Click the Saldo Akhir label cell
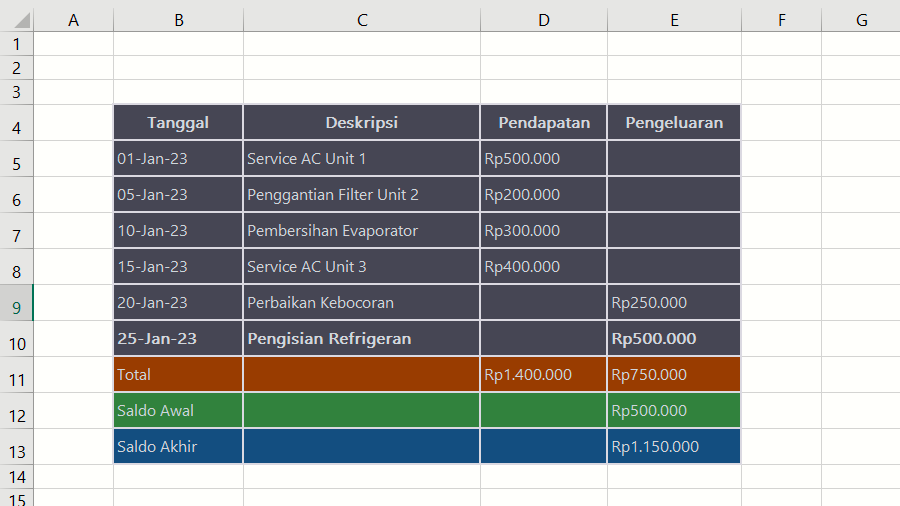The width and height of the screenshot is (900, 506). point(178,446)
